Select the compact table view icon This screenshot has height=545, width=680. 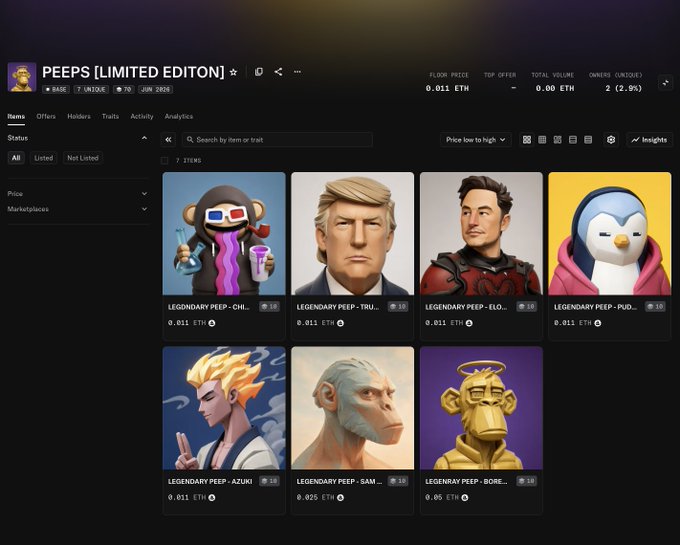tap(588, 140)
